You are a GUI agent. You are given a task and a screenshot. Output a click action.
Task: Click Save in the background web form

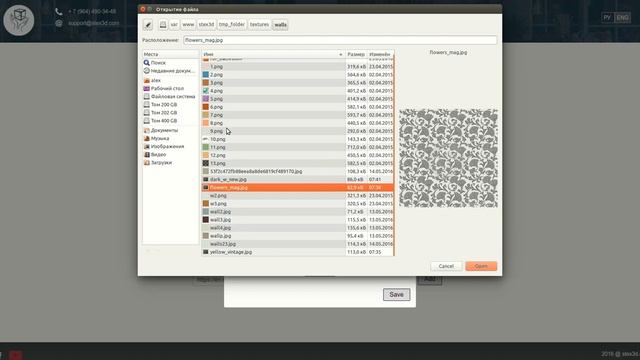pos(396,294)
